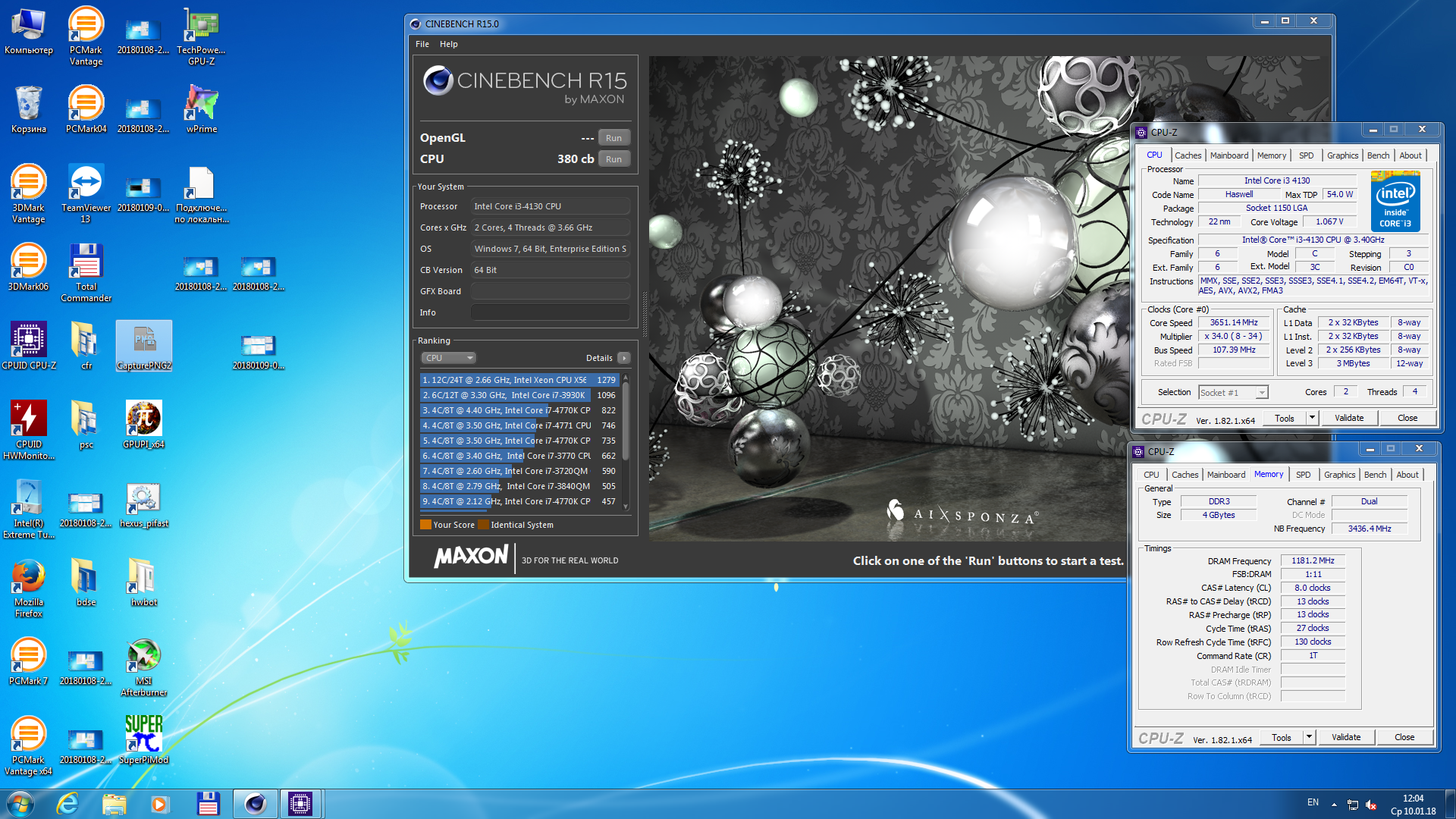Switch to Graphics tab in upper CPU-Z

[x=1342, y=155]
